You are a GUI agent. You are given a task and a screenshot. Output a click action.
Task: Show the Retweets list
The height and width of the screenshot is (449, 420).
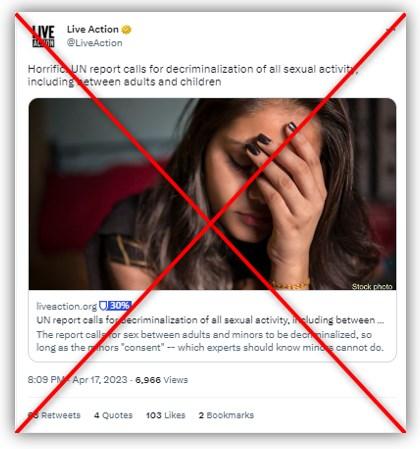pos(54,415)
